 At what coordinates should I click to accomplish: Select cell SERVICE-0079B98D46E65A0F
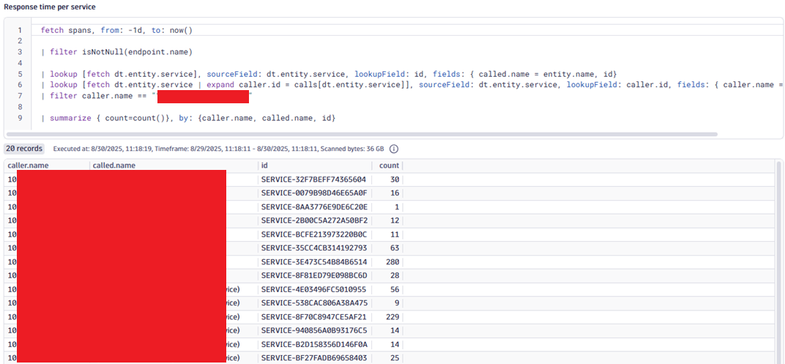[x=314, y=193]
